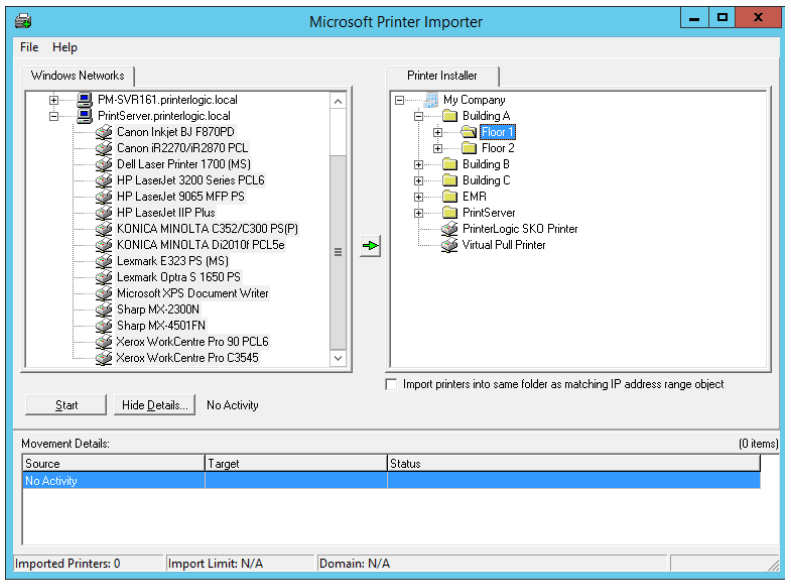Expand the Floor 2 folder
The image size is (791, 587).
click(x=438, y=148)
